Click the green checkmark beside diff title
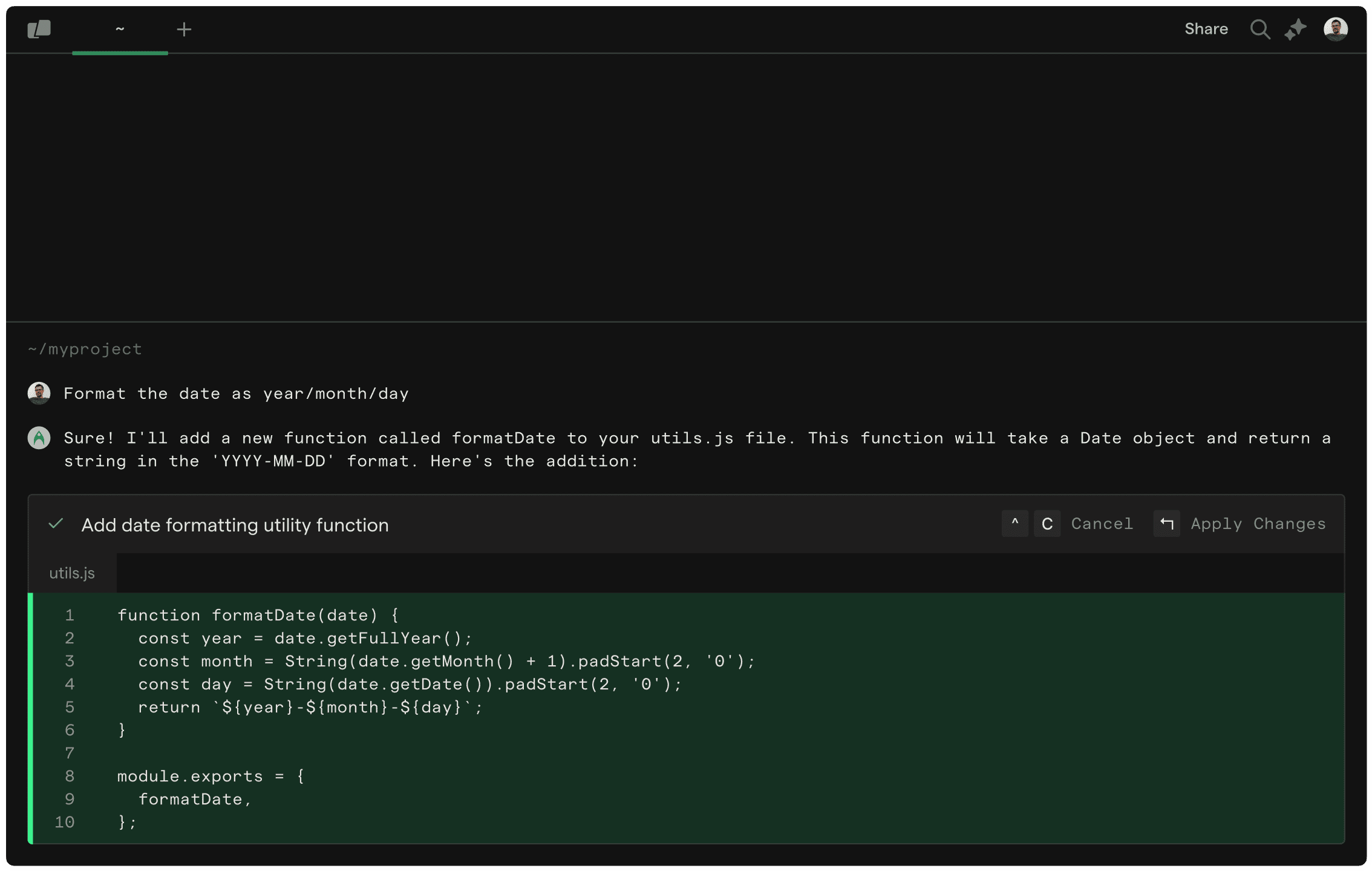 pos(56,524)
